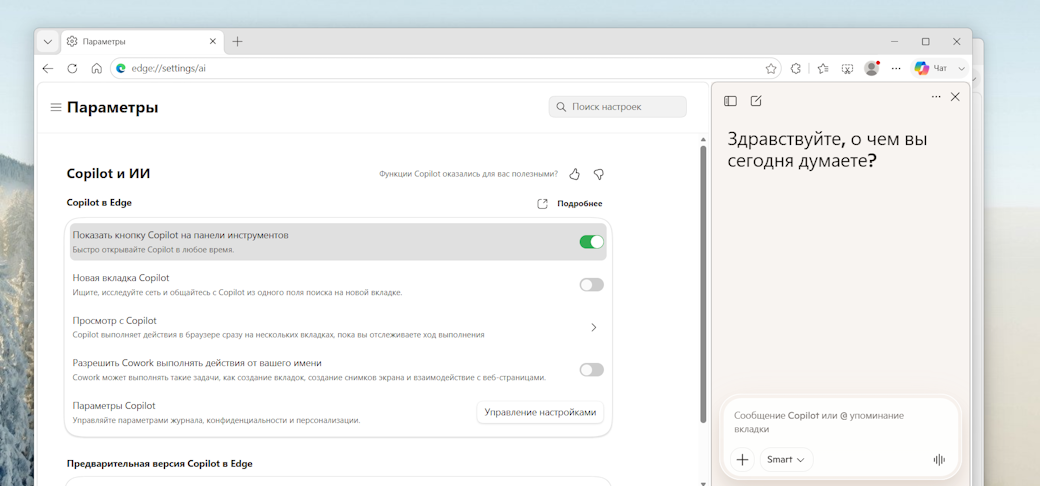Open the Copilot pane ellipsis options menu
The height and width of the screenshot is (486, 1040).
(936, 97)
